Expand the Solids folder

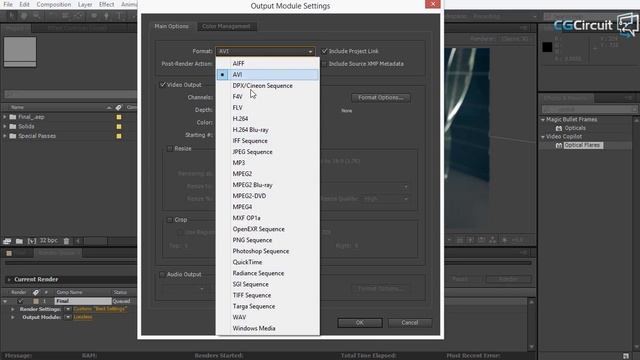click(x=4, y=127)
